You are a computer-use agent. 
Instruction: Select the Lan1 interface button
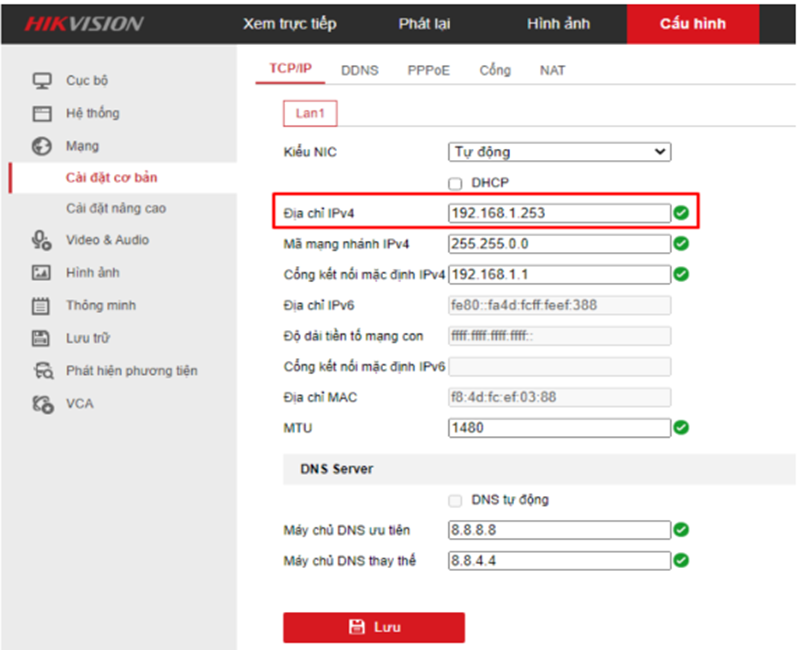[310, 113]
